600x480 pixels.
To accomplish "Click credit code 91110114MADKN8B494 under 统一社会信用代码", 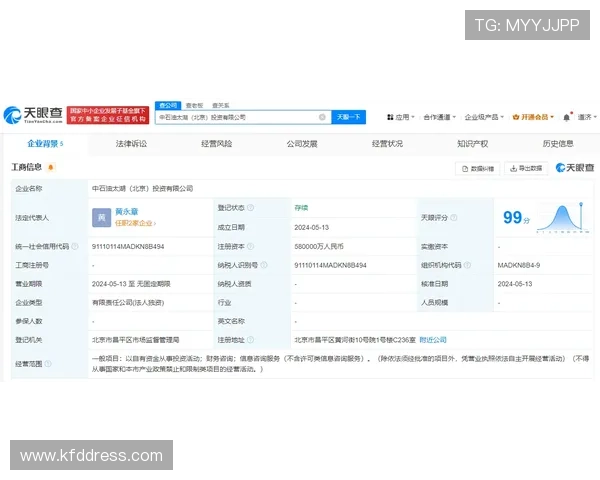I will click(128, 247).
